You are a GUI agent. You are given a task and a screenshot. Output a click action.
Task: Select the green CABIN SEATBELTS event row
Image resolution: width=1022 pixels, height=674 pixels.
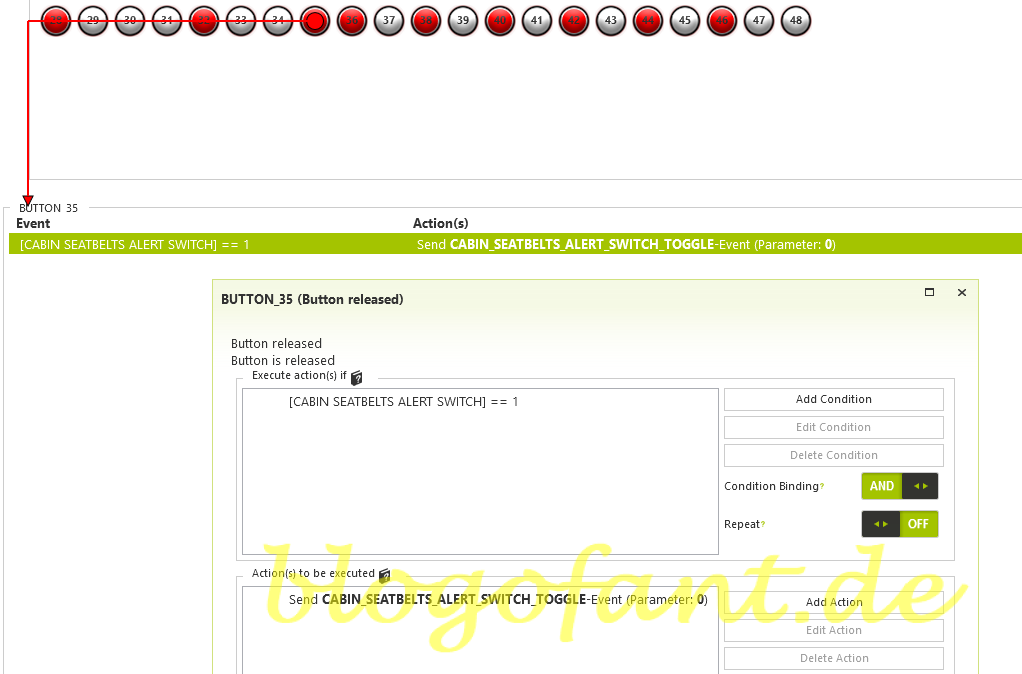[515, 244]
